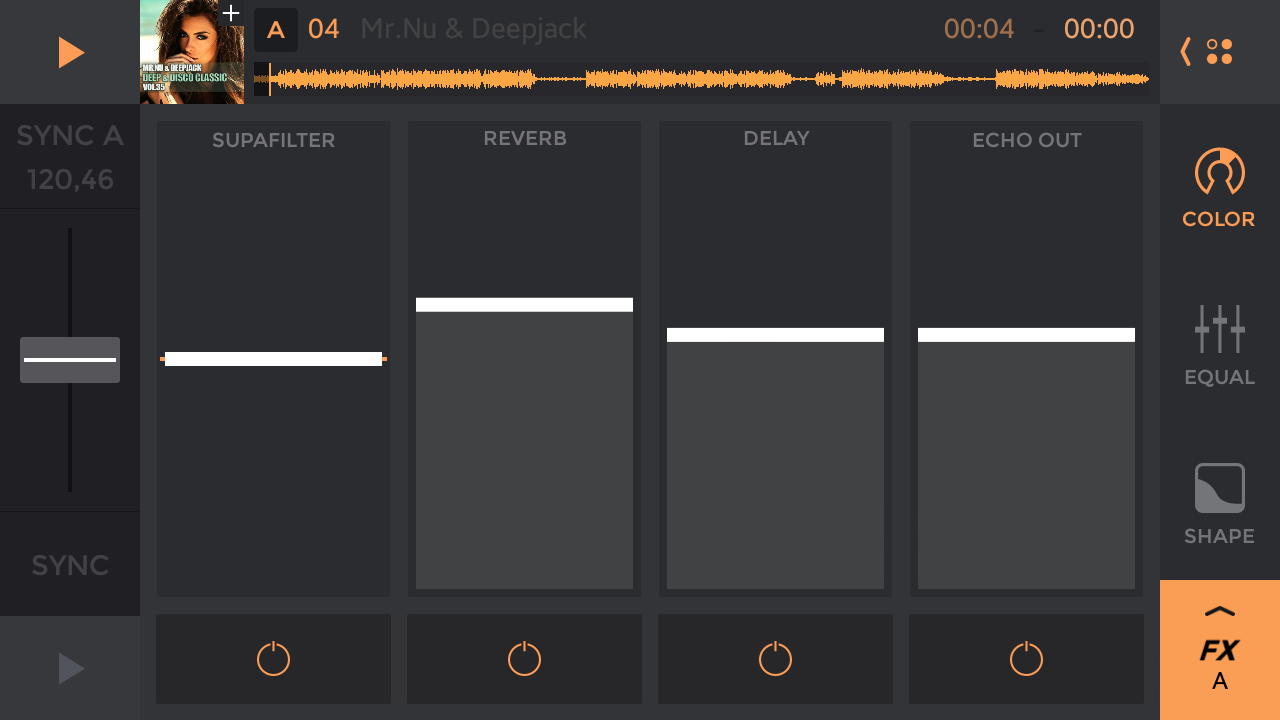Image resolution: width=1280 pixels, height=720 pixels.
Task: Toggle Echo Out power button
Action: coord(1026,659)
